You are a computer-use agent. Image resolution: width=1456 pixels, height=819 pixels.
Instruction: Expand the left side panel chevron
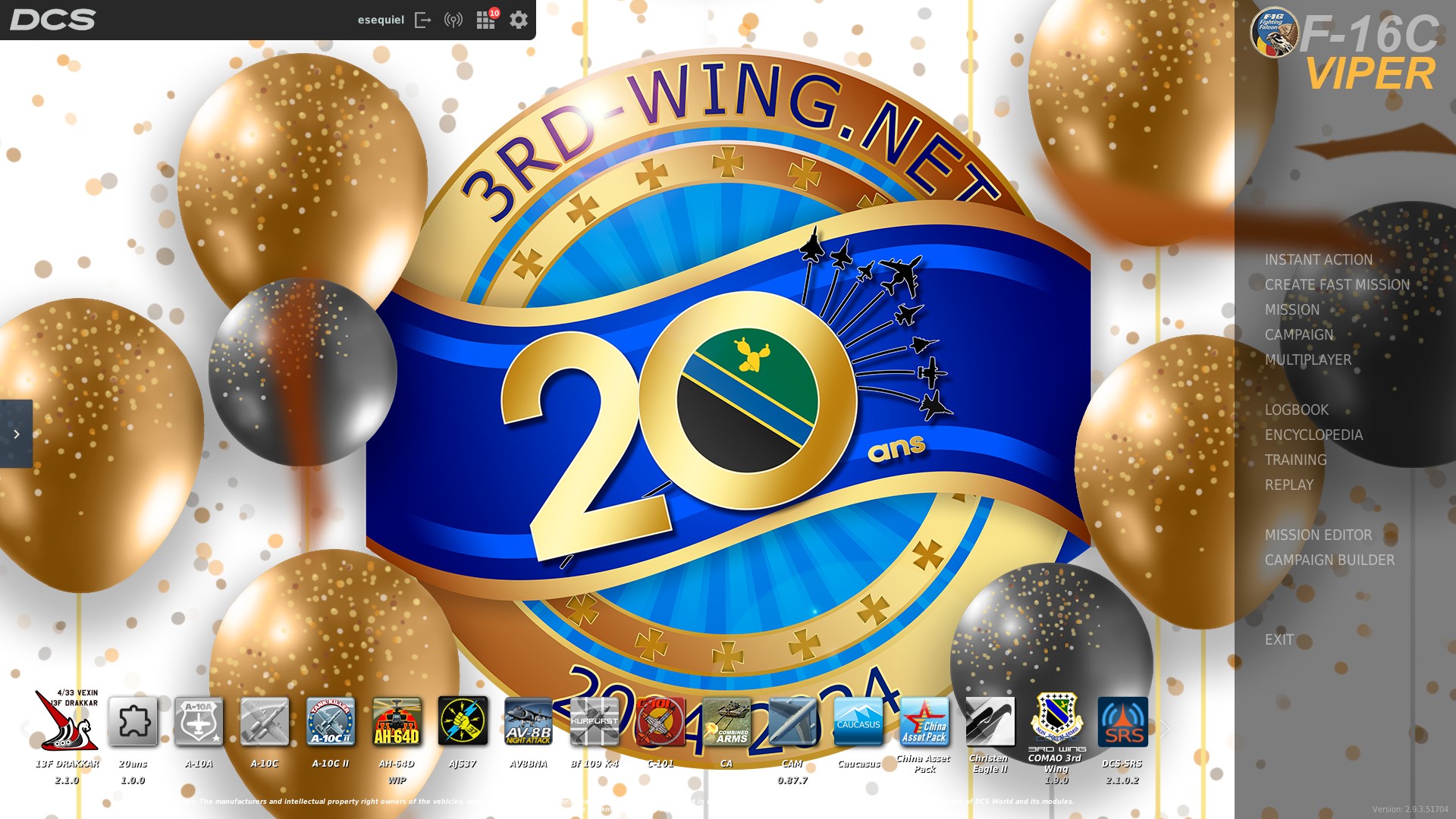(x=17, y=434)
